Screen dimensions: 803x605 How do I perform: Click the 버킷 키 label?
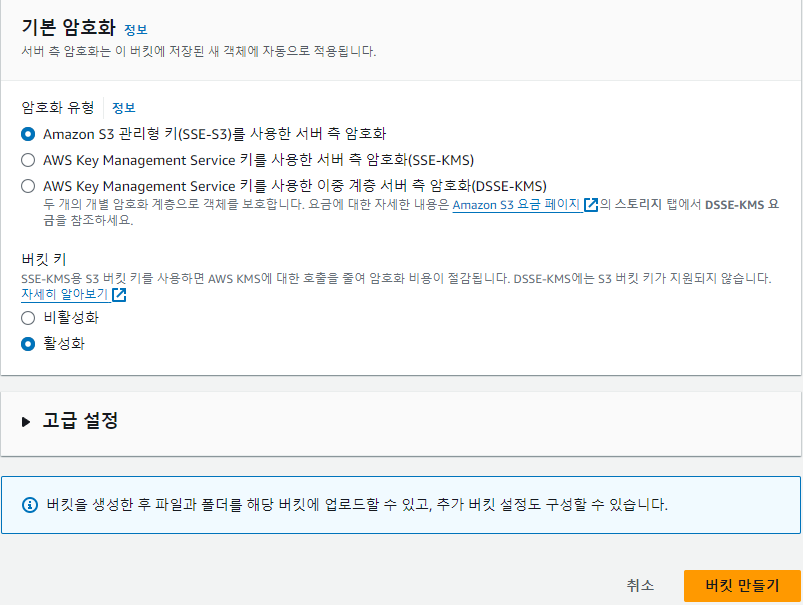(x=44, y=259)
